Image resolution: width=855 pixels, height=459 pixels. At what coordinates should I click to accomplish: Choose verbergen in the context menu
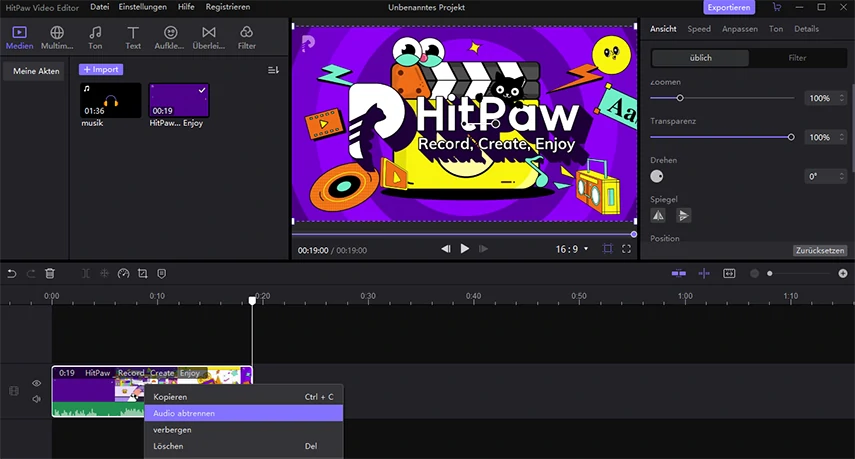click(x=244, y=430)
